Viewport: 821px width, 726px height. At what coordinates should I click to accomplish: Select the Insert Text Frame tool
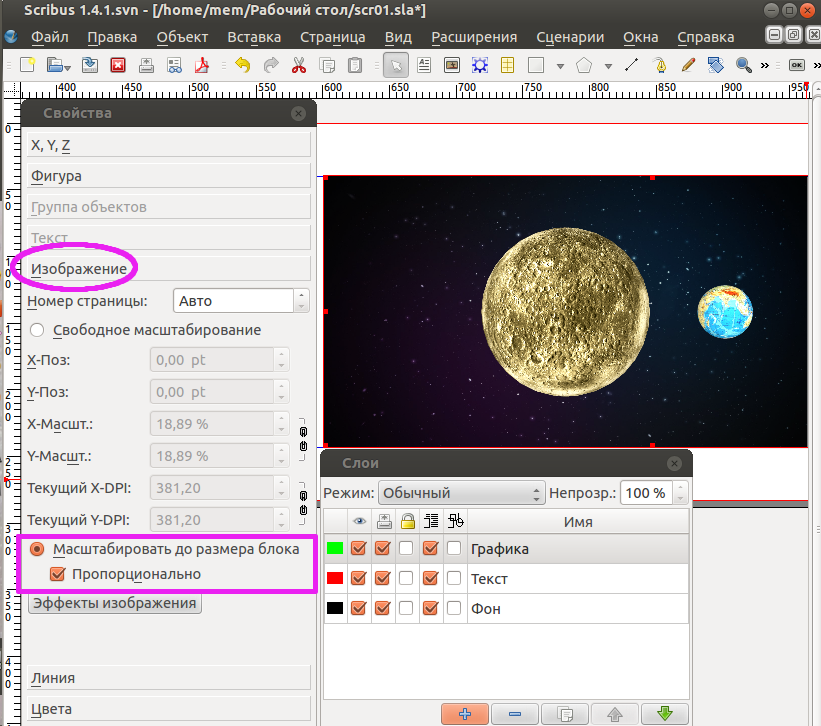point(424,65)
